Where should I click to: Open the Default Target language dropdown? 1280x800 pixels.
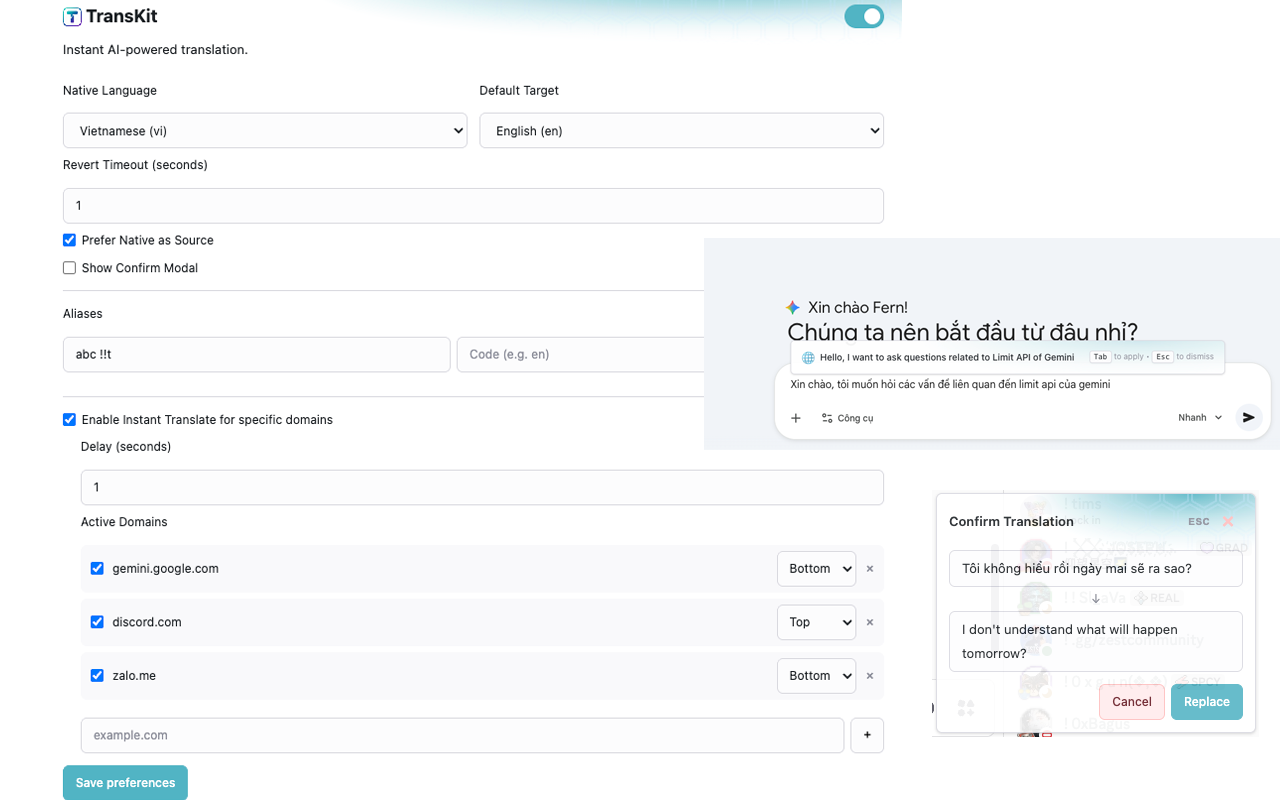[681, 131]
